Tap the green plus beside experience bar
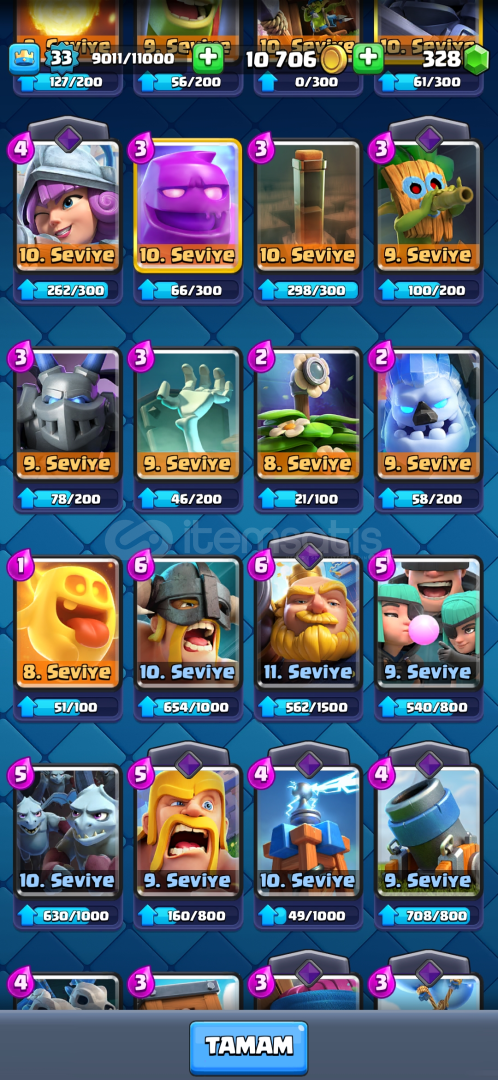Image resolution: width=498 pixels, height=1080 pixels. [207, 59]
